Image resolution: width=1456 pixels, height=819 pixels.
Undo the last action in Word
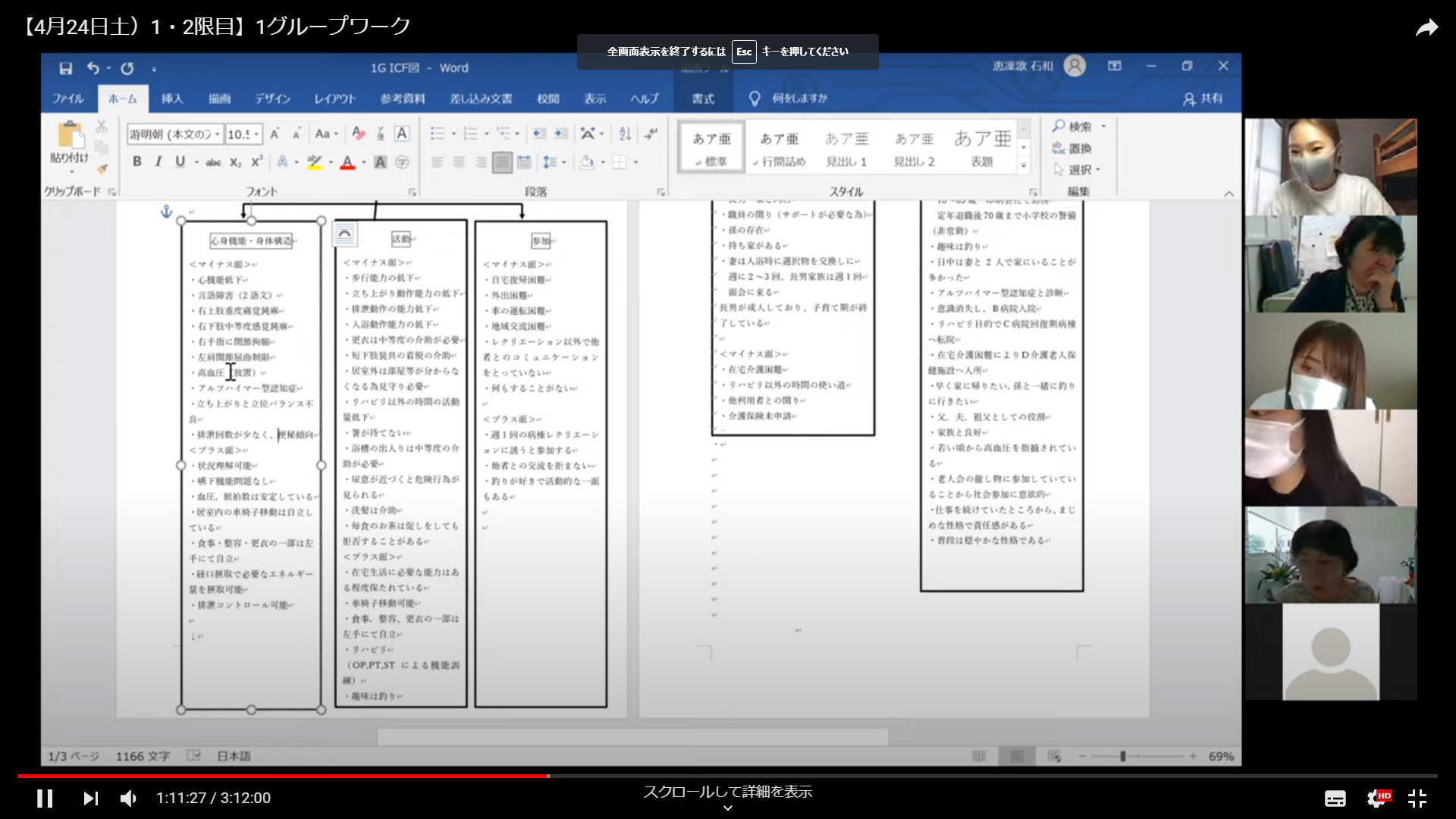(93, 68)
